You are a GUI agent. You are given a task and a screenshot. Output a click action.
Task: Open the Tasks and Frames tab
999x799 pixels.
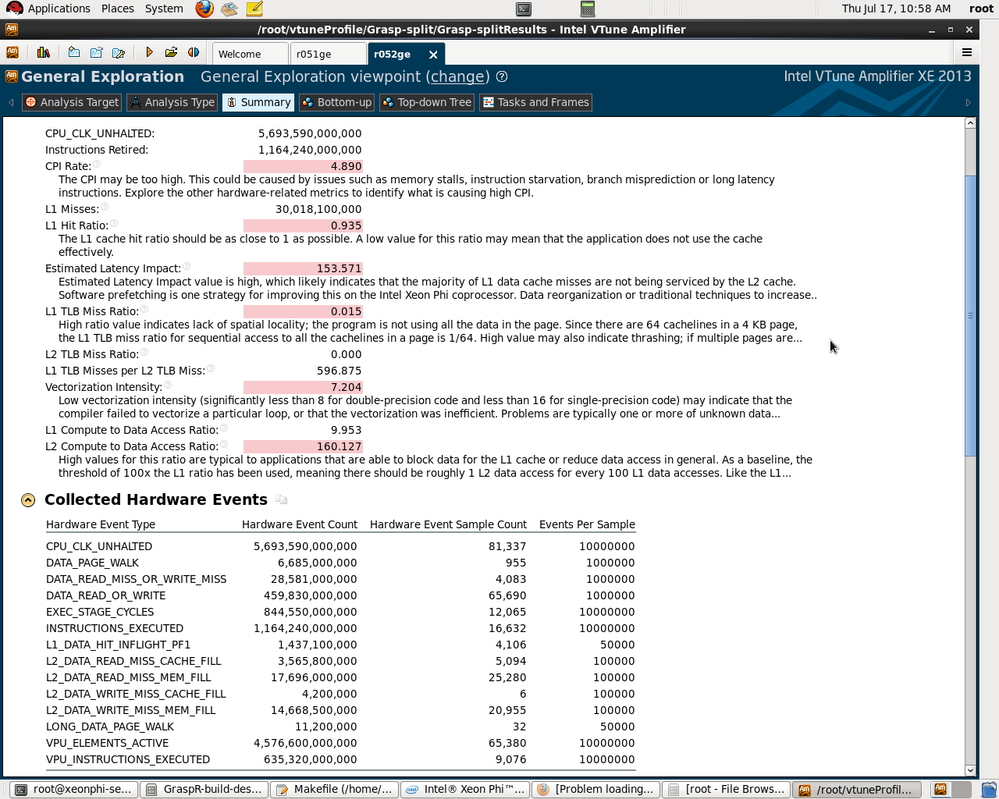click(x=536, y=102)
